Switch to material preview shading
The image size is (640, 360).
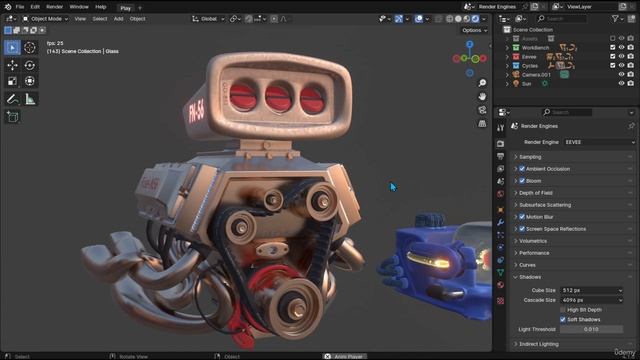coord(467,19)
